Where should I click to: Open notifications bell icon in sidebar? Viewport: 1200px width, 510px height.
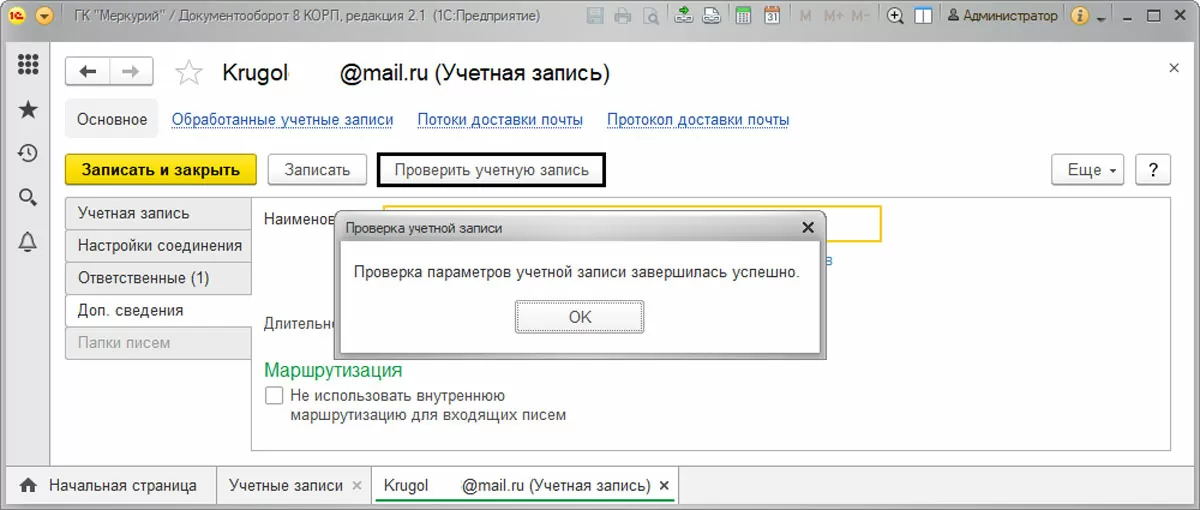click(x=28, y=241)
